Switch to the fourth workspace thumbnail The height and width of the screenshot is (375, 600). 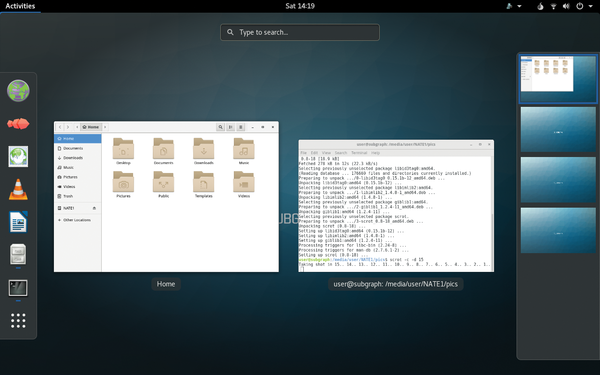[558, 230]
